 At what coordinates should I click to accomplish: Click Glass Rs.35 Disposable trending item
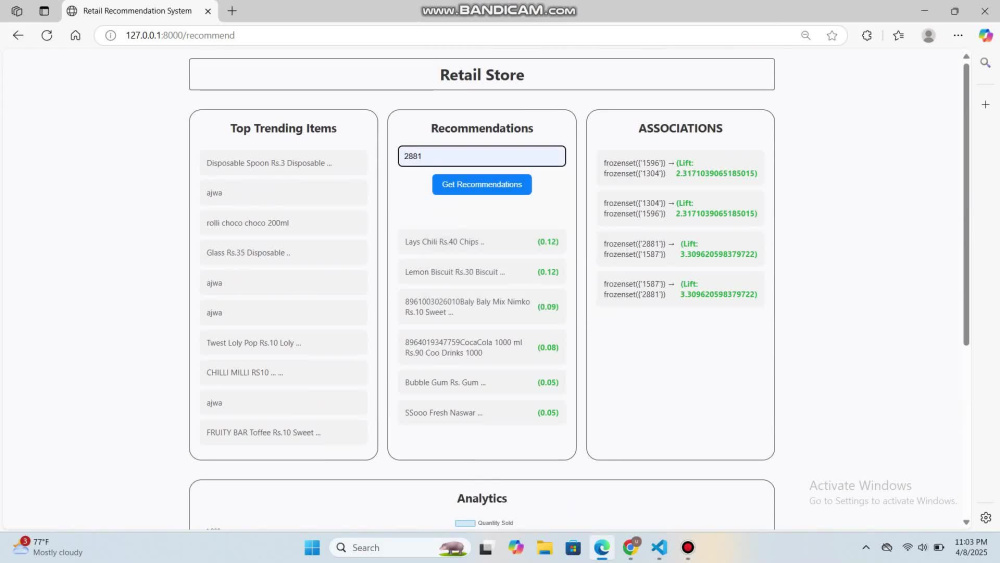[x=283, y=252]
